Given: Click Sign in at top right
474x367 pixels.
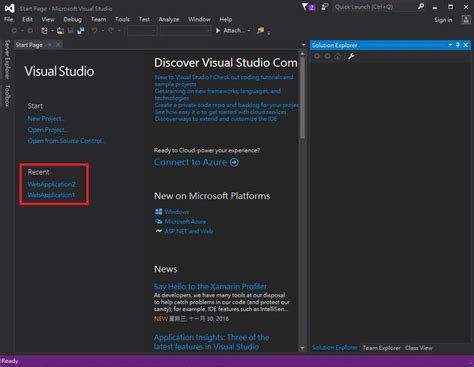Looking at the screenshot, I should [443, 20].
